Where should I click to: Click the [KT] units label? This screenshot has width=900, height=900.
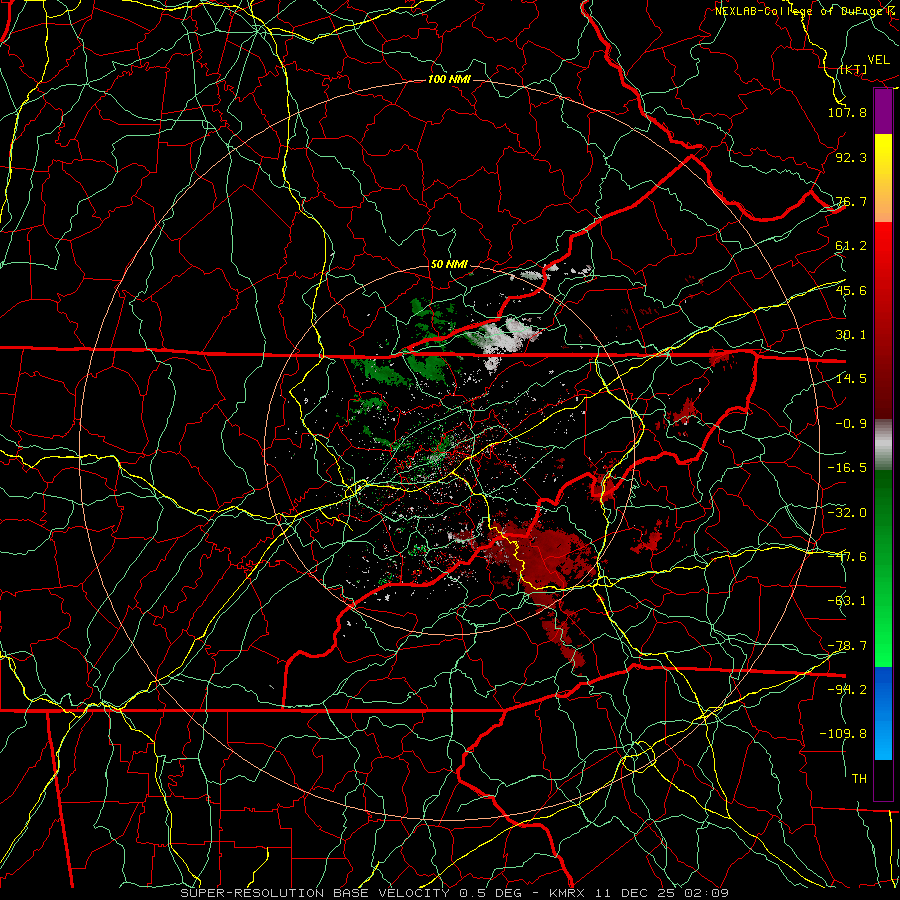[x=854, y=69]
